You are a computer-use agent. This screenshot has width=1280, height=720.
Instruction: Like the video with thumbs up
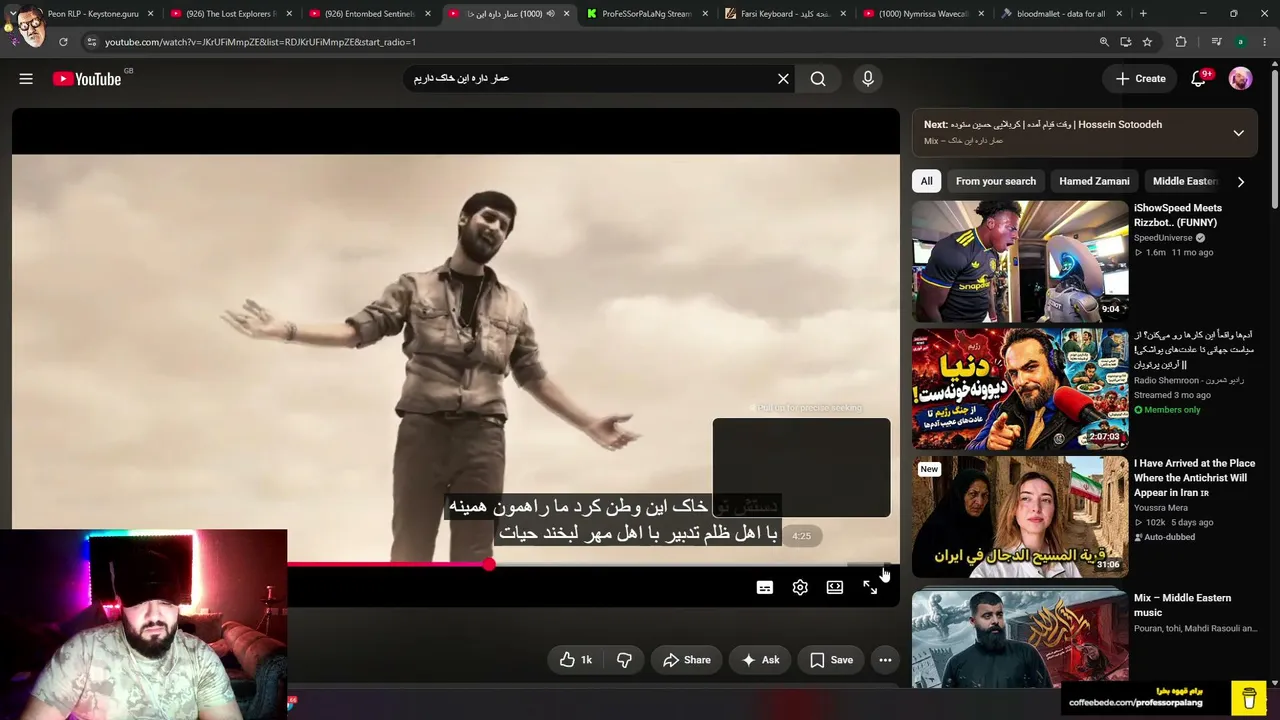[576, 660]
